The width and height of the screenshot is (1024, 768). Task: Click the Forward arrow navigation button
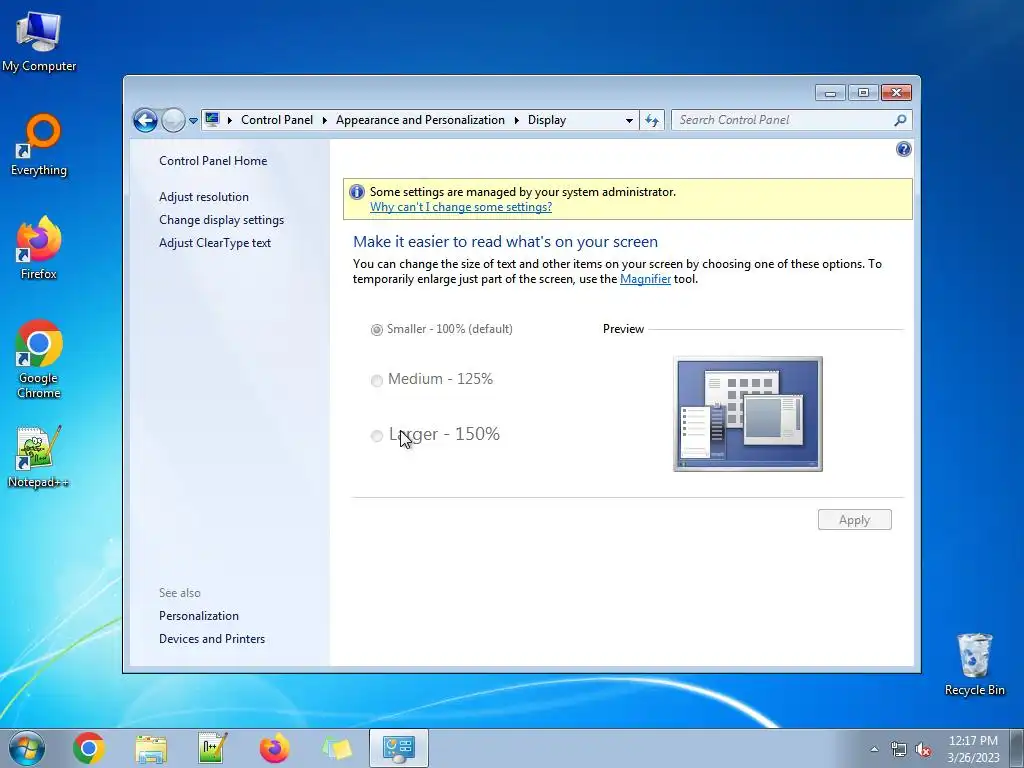[173, 120]
